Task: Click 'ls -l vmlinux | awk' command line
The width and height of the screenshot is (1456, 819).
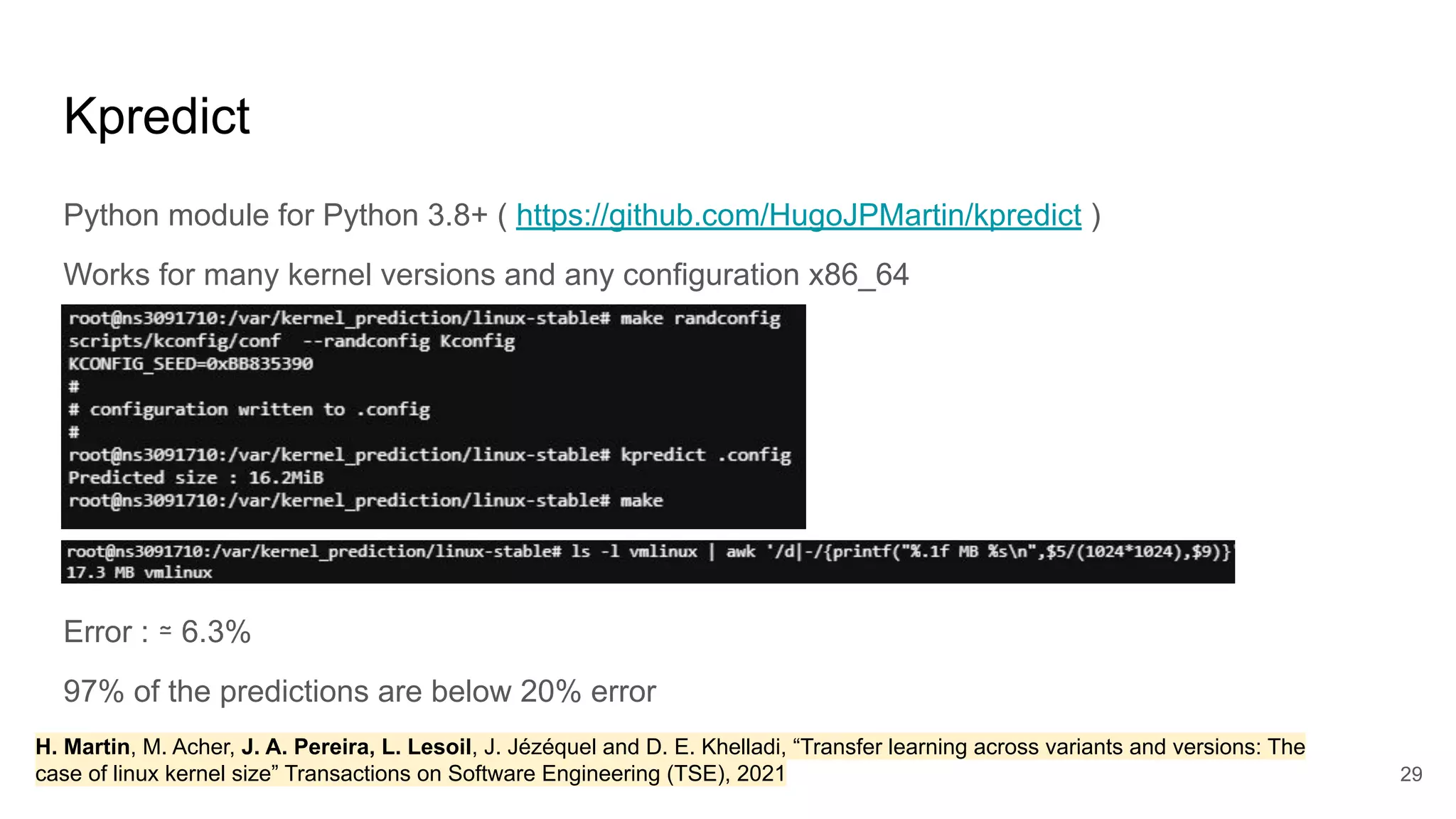Action: point(648,552)
